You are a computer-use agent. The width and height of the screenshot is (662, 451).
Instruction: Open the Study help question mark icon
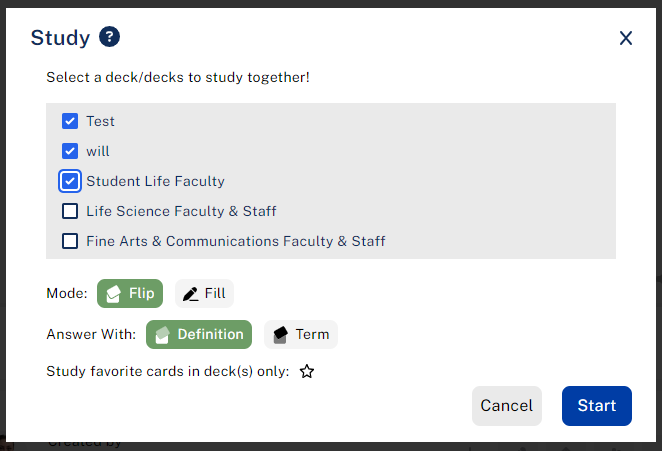click(x=110, y=38)
